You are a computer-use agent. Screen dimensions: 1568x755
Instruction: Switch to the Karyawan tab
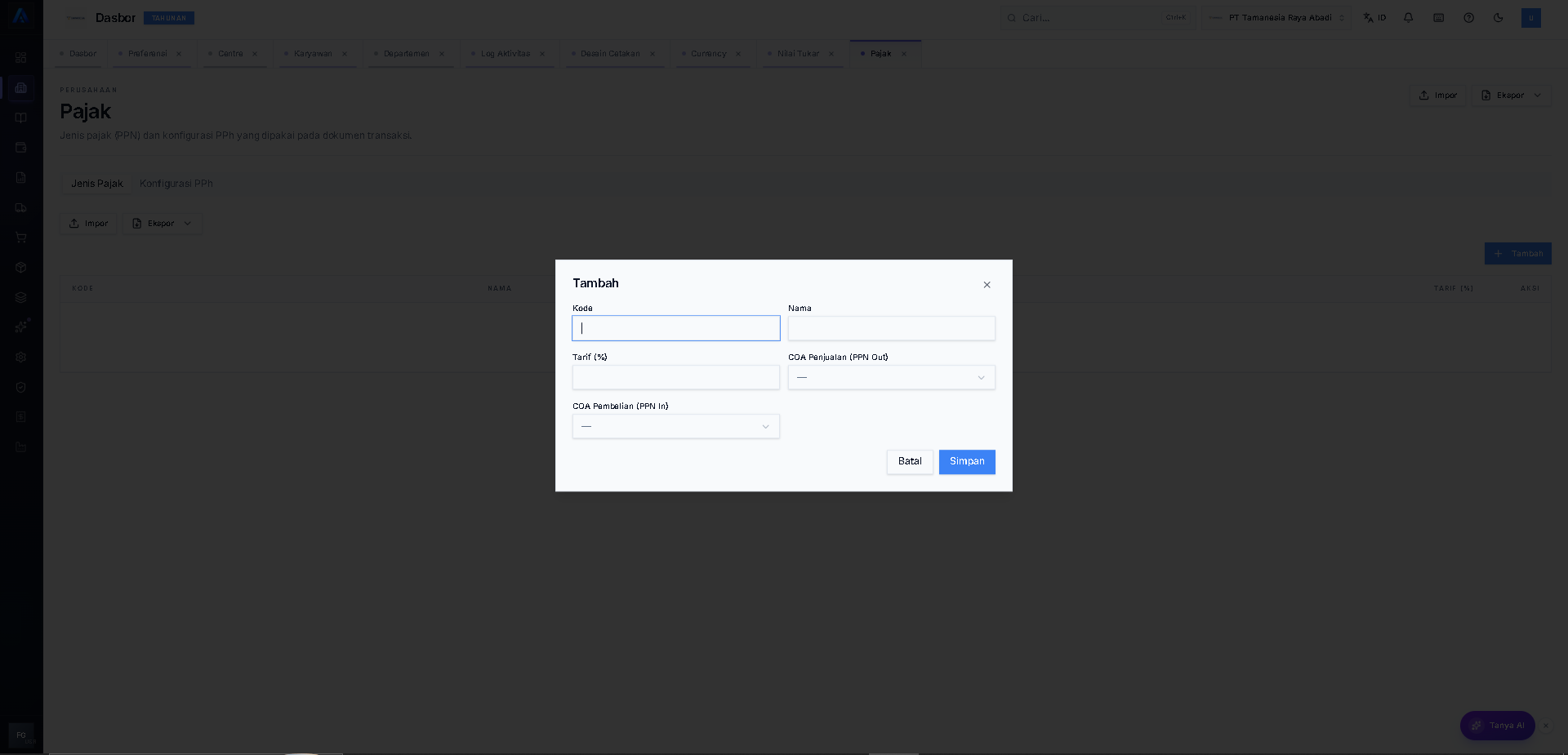[313, 54]
